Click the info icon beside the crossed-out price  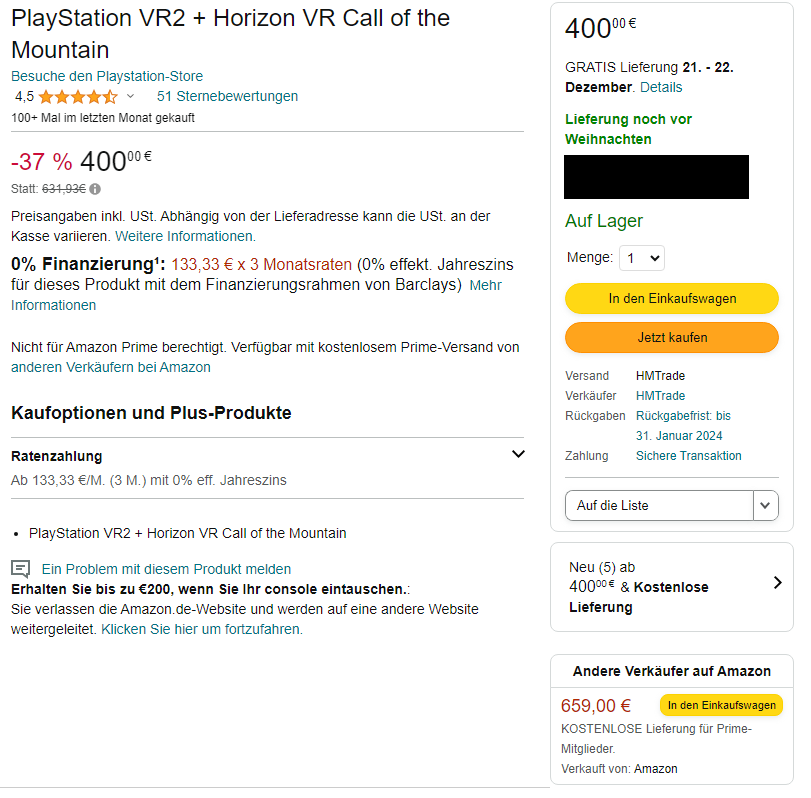tap(95, 189)
